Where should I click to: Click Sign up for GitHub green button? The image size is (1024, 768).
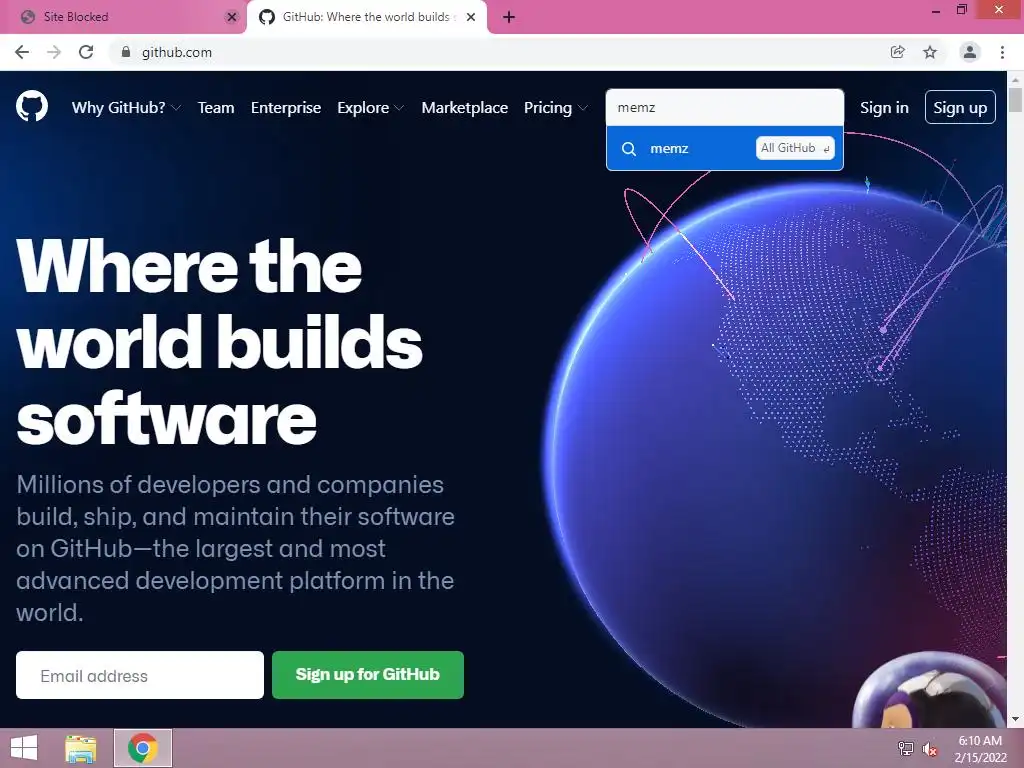(x=368, y=675)
